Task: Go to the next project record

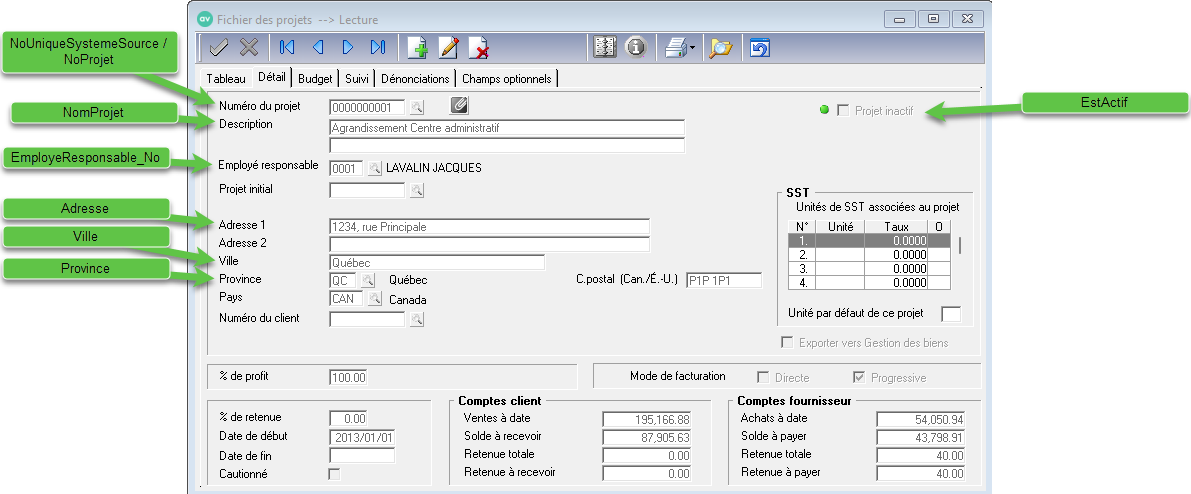Action: [348, 47]
